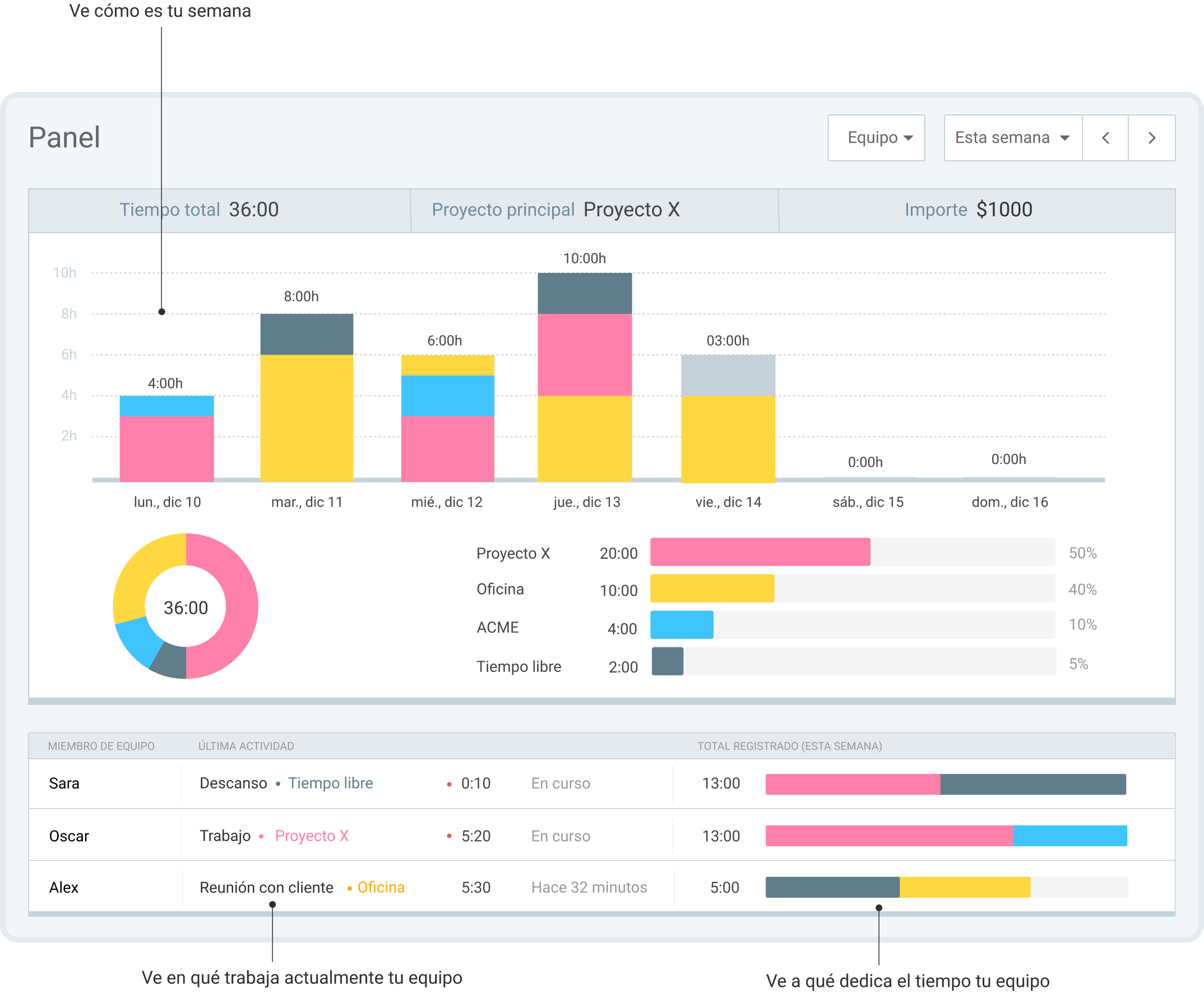
Task: Click the Tiempo libre gray progress bar
Action: click(x=667, y=661)
